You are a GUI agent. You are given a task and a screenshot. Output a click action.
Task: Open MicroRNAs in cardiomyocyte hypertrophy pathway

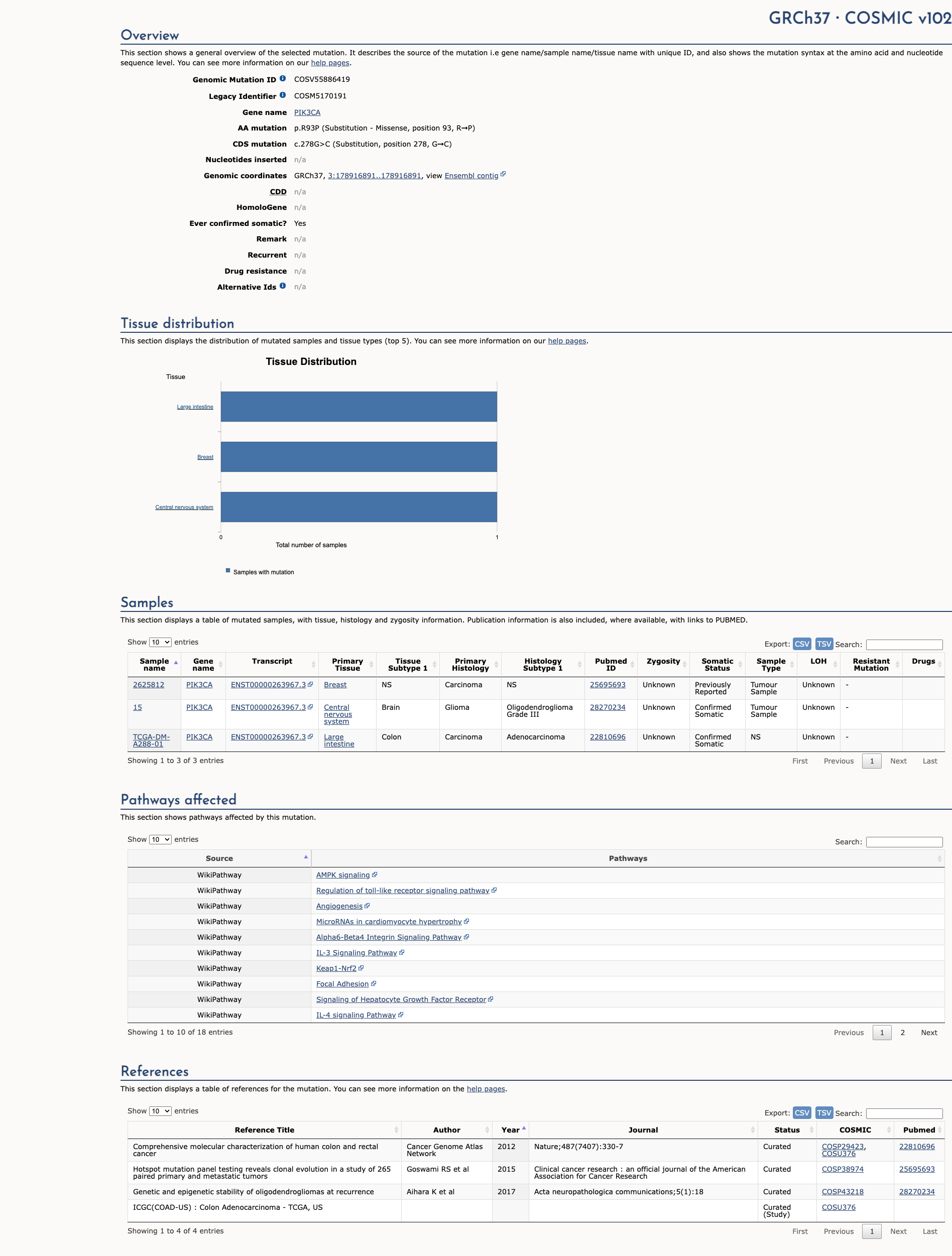tap(389, 921)
